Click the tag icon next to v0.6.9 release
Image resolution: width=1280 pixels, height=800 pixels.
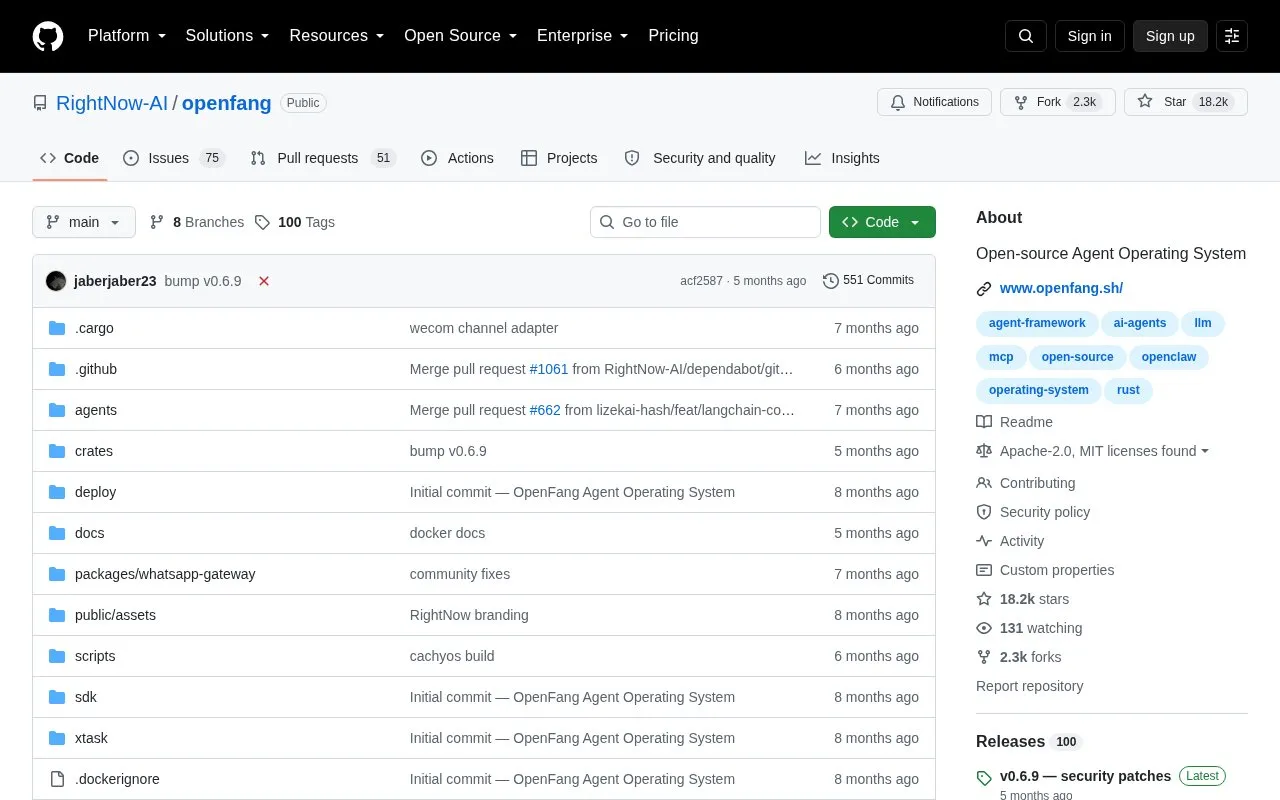point(984,778)
